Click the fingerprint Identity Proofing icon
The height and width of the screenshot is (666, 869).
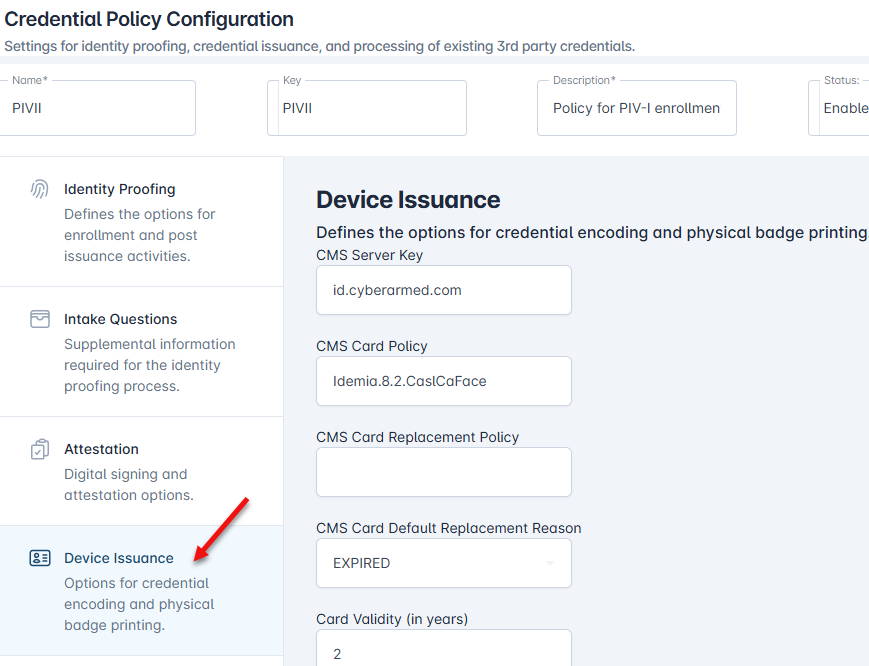click(x=40, y=189)
